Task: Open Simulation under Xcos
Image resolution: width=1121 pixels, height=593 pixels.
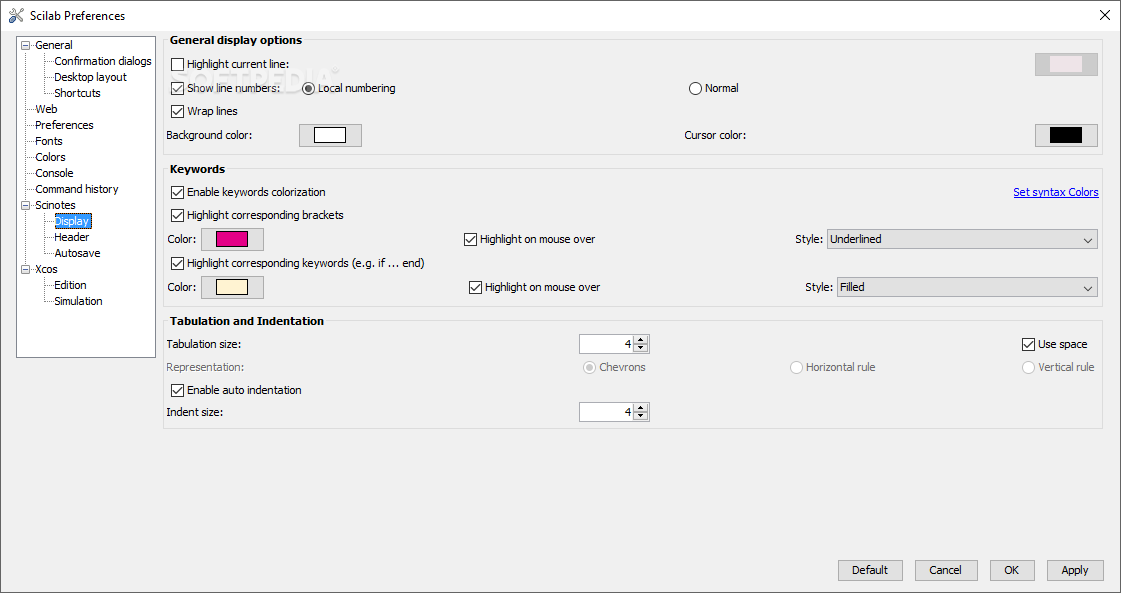Action: 78,301
